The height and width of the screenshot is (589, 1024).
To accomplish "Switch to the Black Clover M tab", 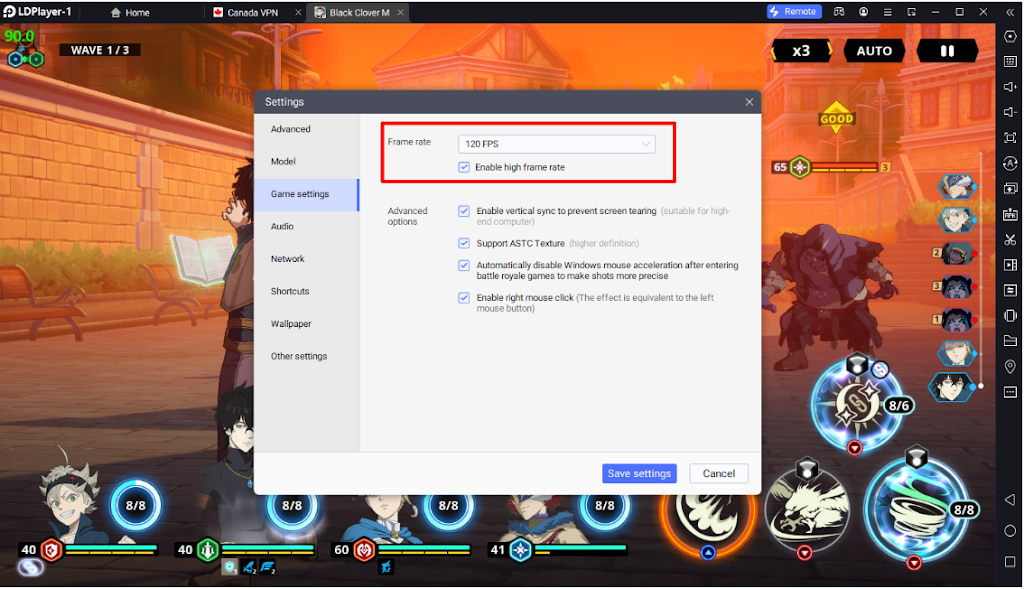I will point(353,12).
